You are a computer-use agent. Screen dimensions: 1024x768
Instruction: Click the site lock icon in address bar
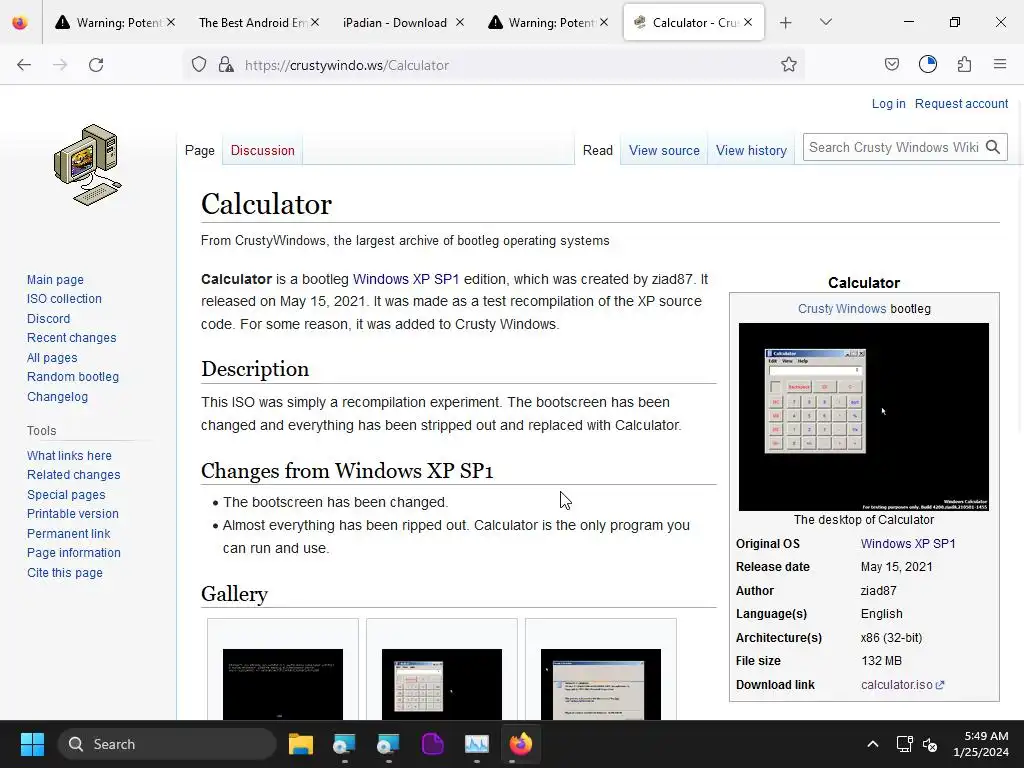[x=226, y=65]
